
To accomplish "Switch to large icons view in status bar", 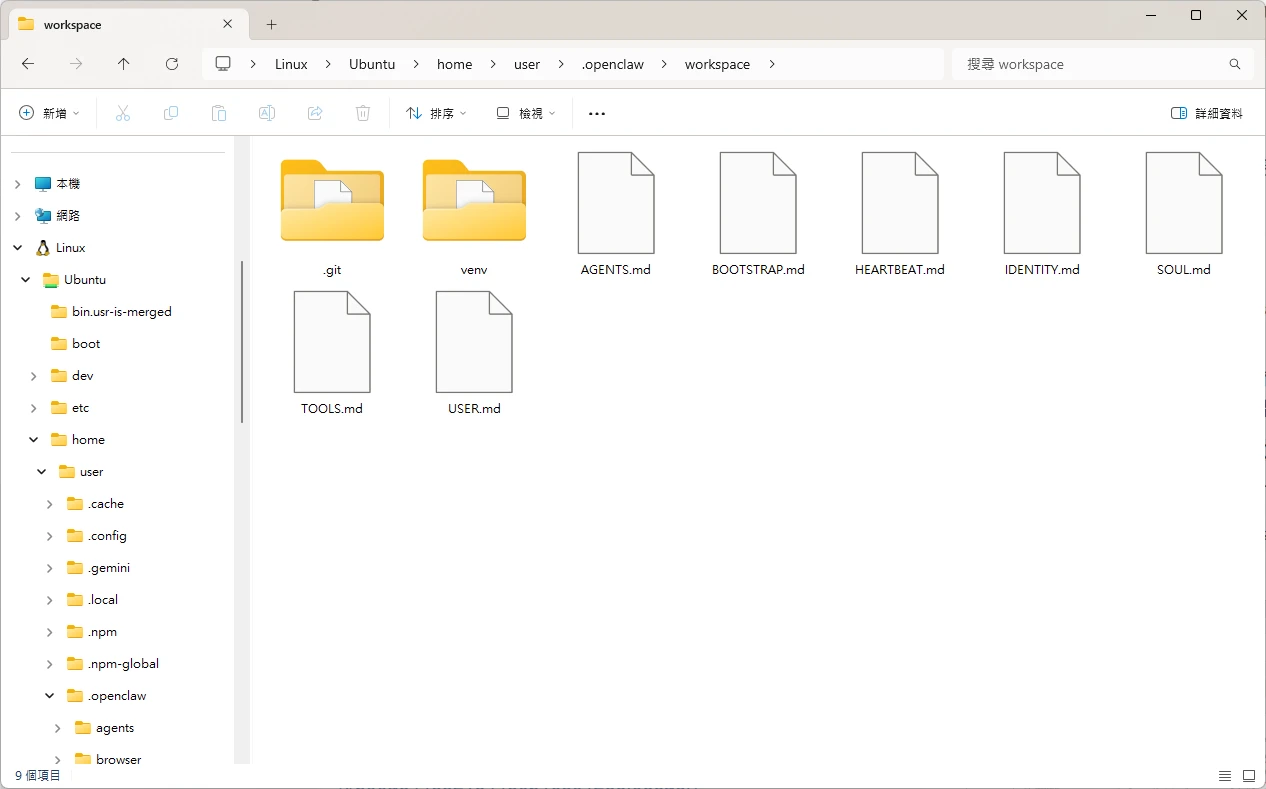I will coord(1249,776).
